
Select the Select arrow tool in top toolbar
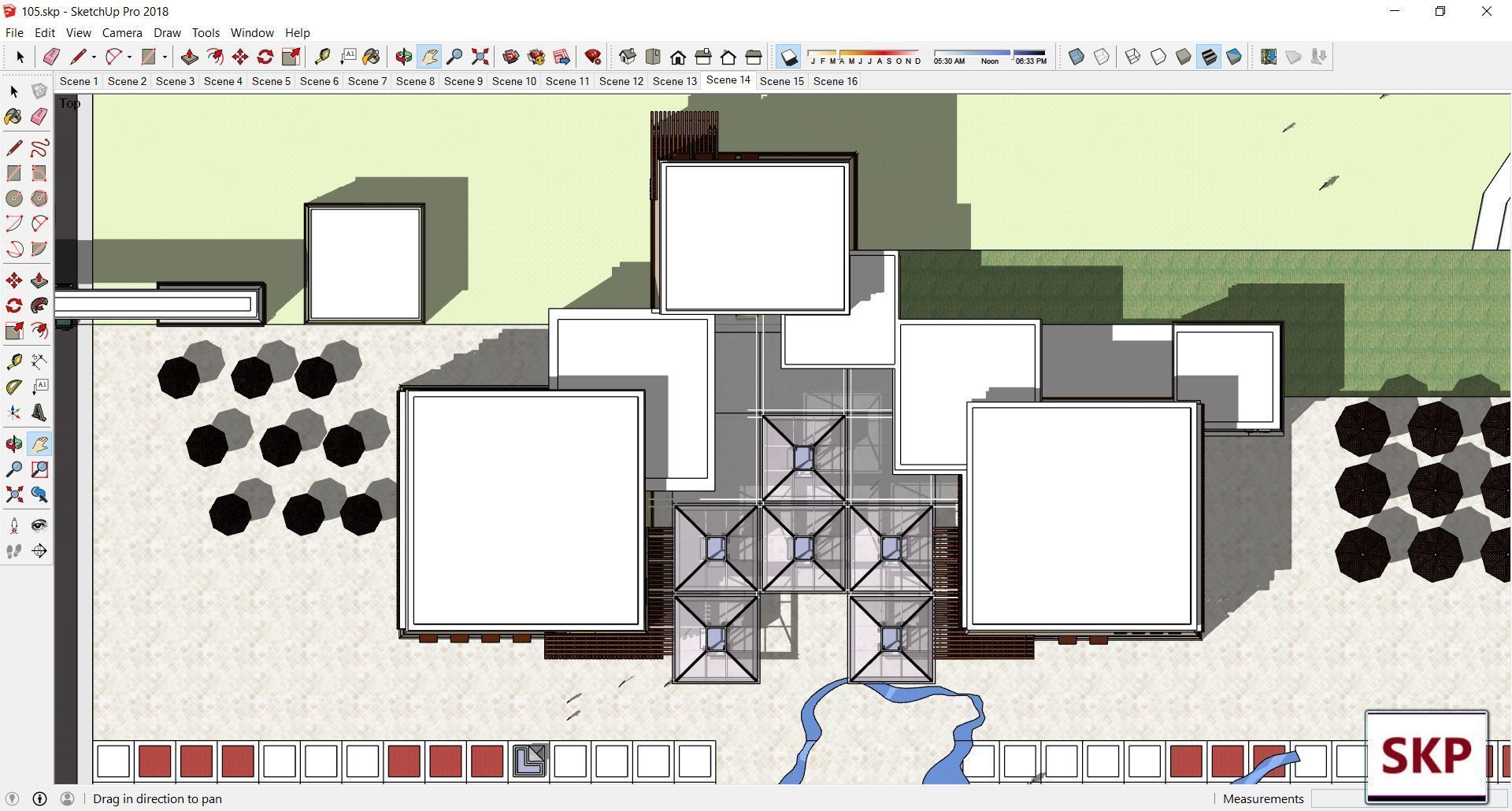click(x=20, y=57)
